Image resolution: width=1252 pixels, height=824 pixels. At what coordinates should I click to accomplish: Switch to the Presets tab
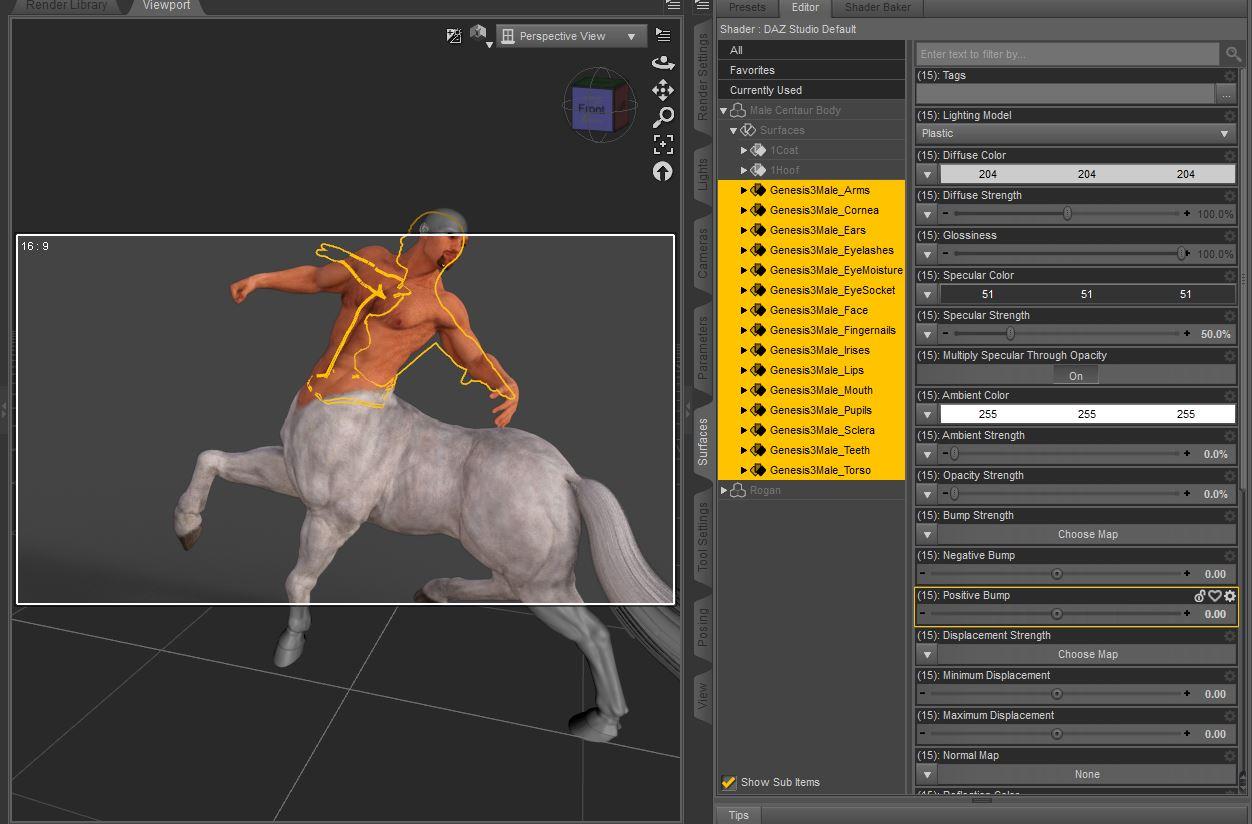(747, 7)
